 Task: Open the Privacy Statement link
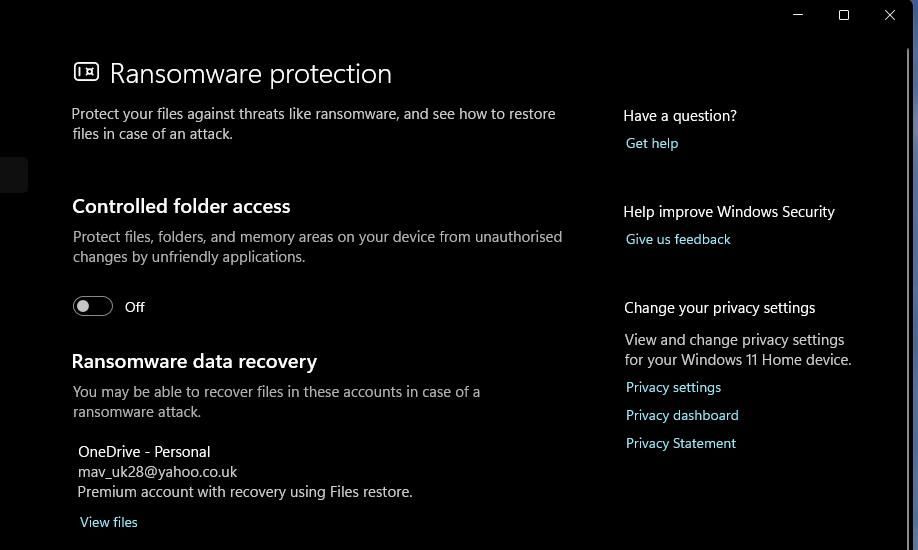680,443
